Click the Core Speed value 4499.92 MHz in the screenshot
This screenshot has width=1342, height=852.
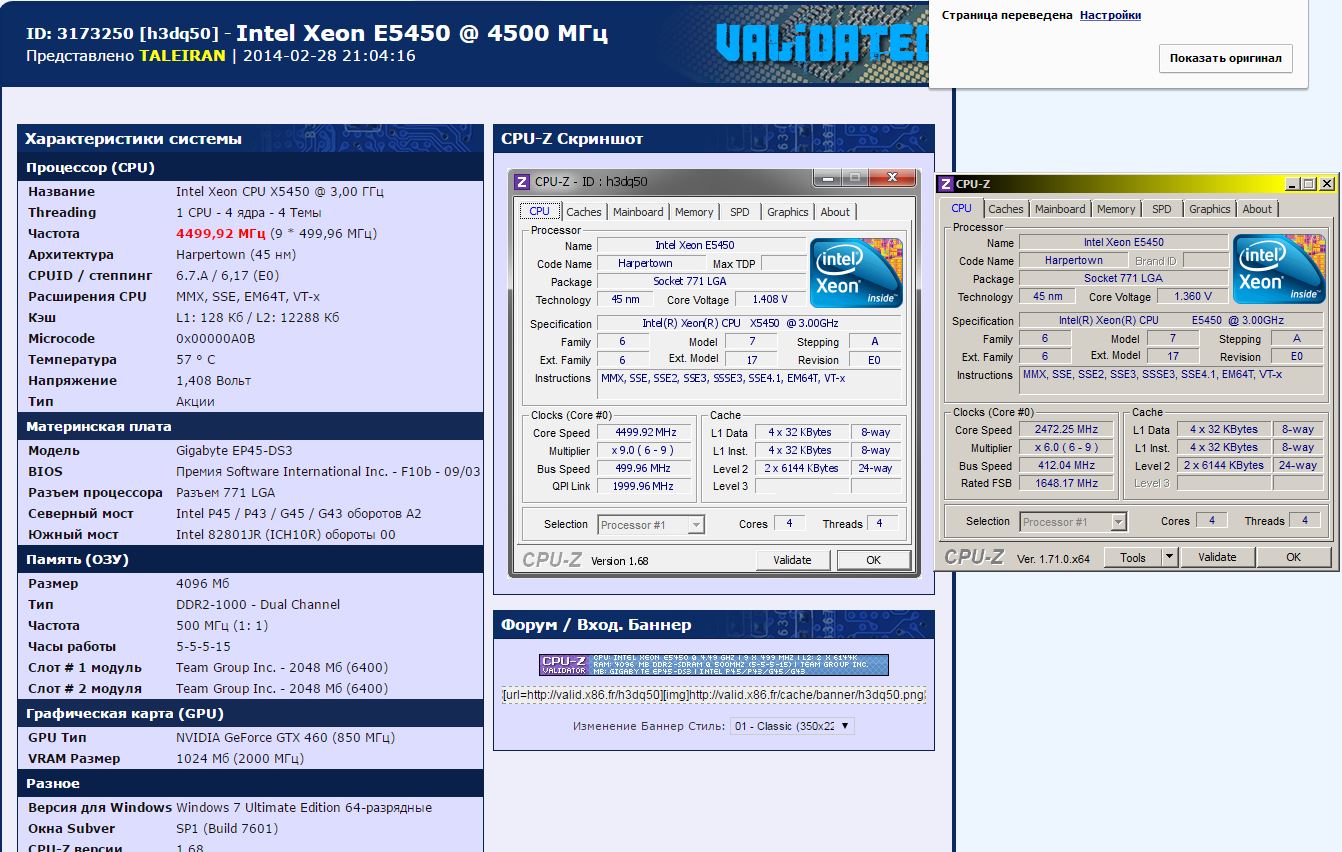(644, 432)
